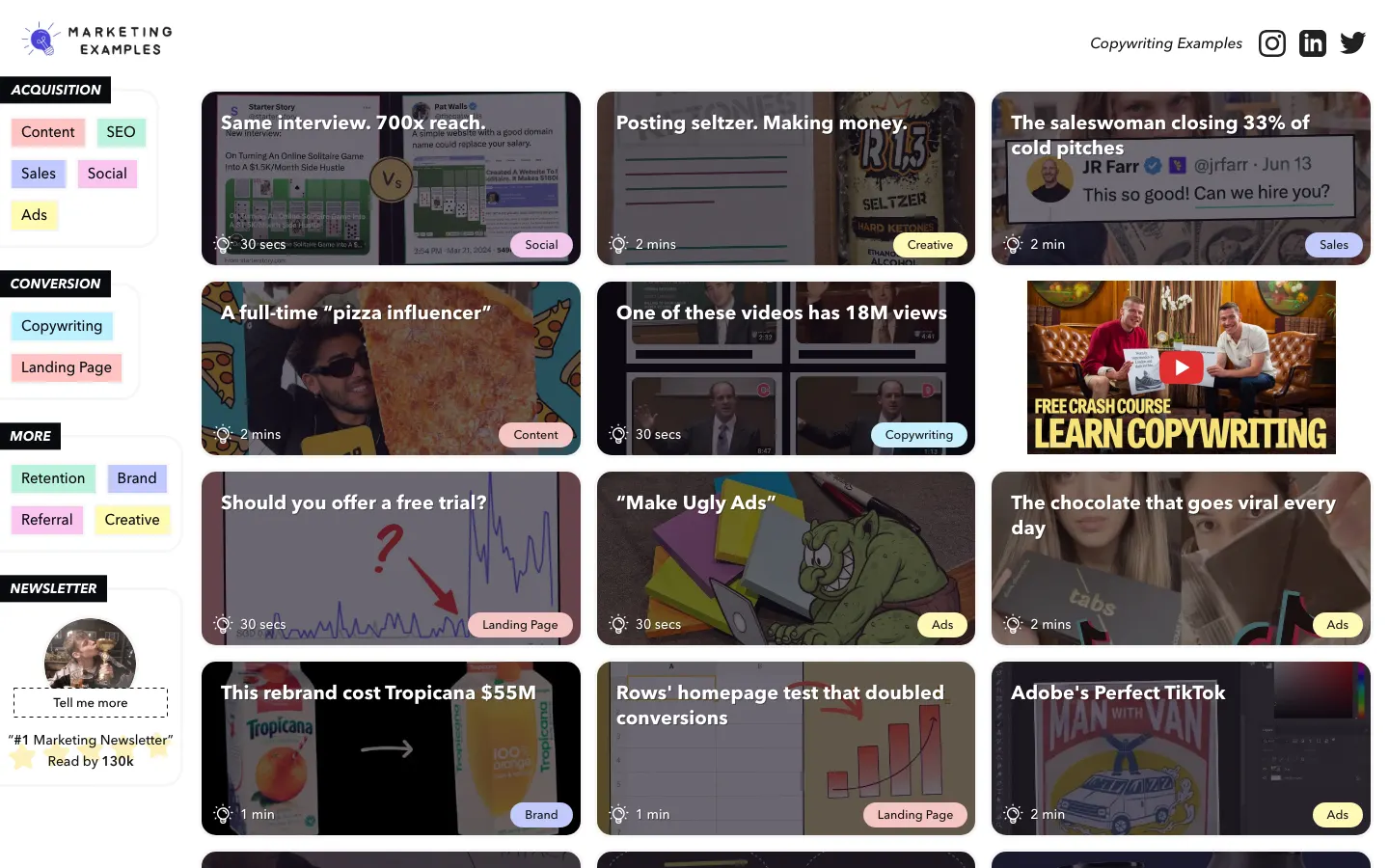Open the pizza influencer article card
1389x868 pixels.
[x=391, y=368]
